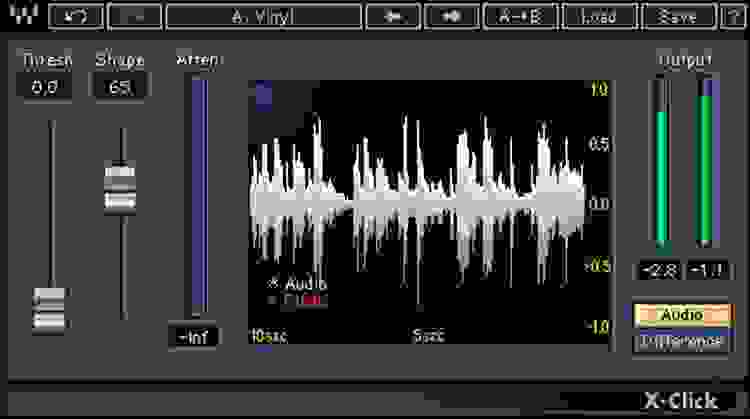This screenshot has width=750, height=419.
Task: Click the blank toolbar button beside Undo
Action: coord(135,17)
